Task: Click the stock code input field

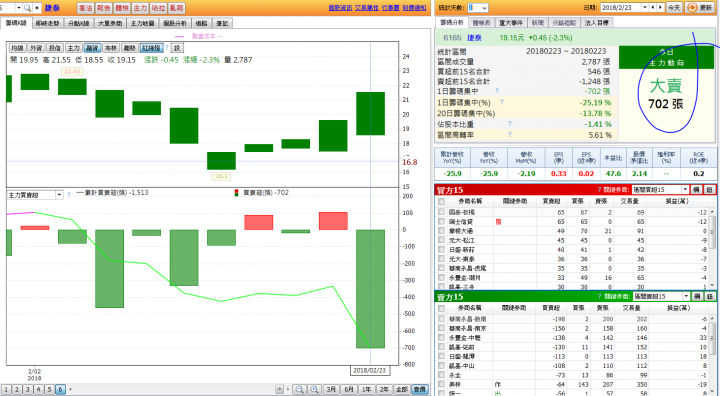Action: tap(7, 8)
